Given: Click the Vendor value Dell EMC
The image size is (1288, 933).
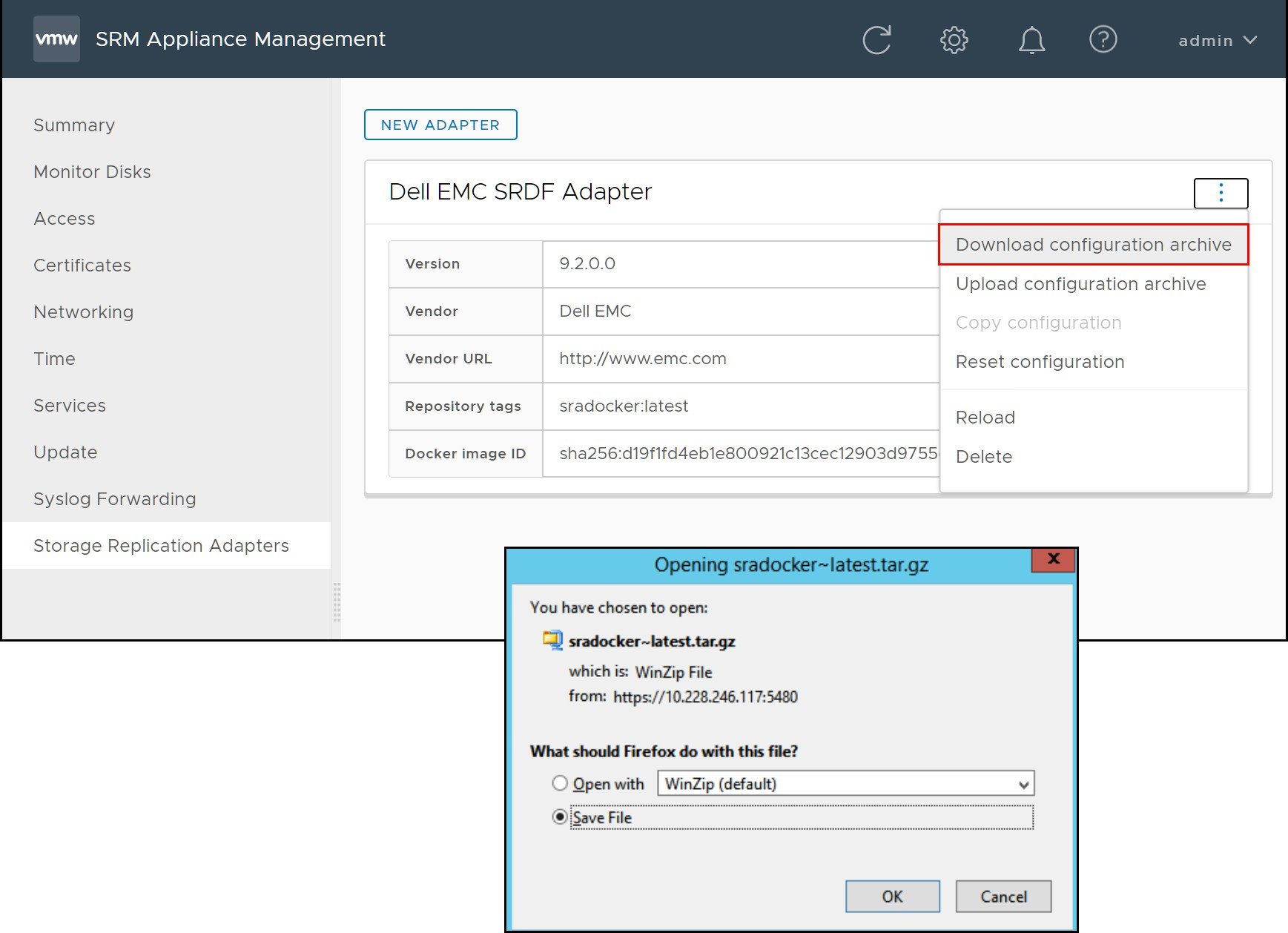Looking at the screenshot, I should point(595,311).
